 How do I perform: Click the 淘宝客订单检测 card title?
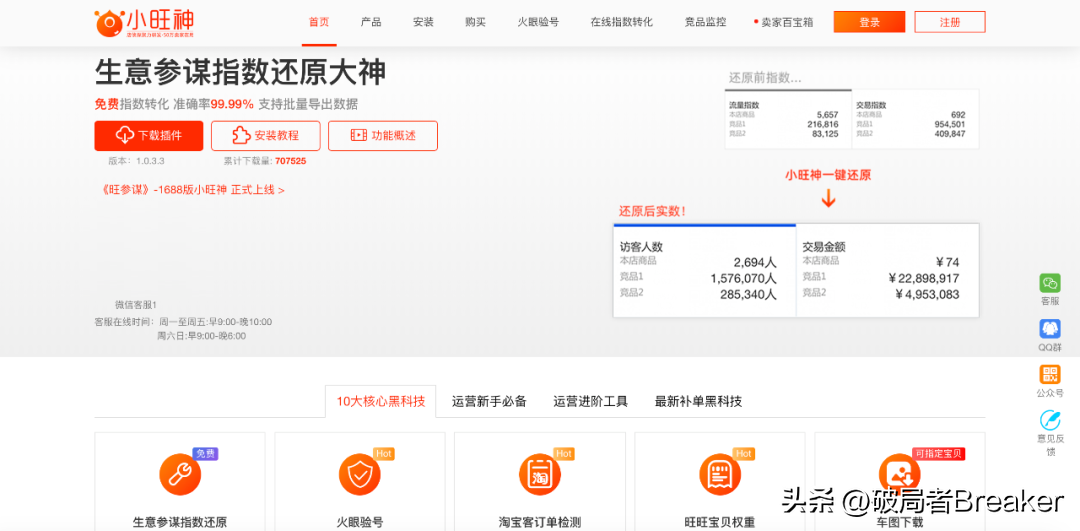540,522
